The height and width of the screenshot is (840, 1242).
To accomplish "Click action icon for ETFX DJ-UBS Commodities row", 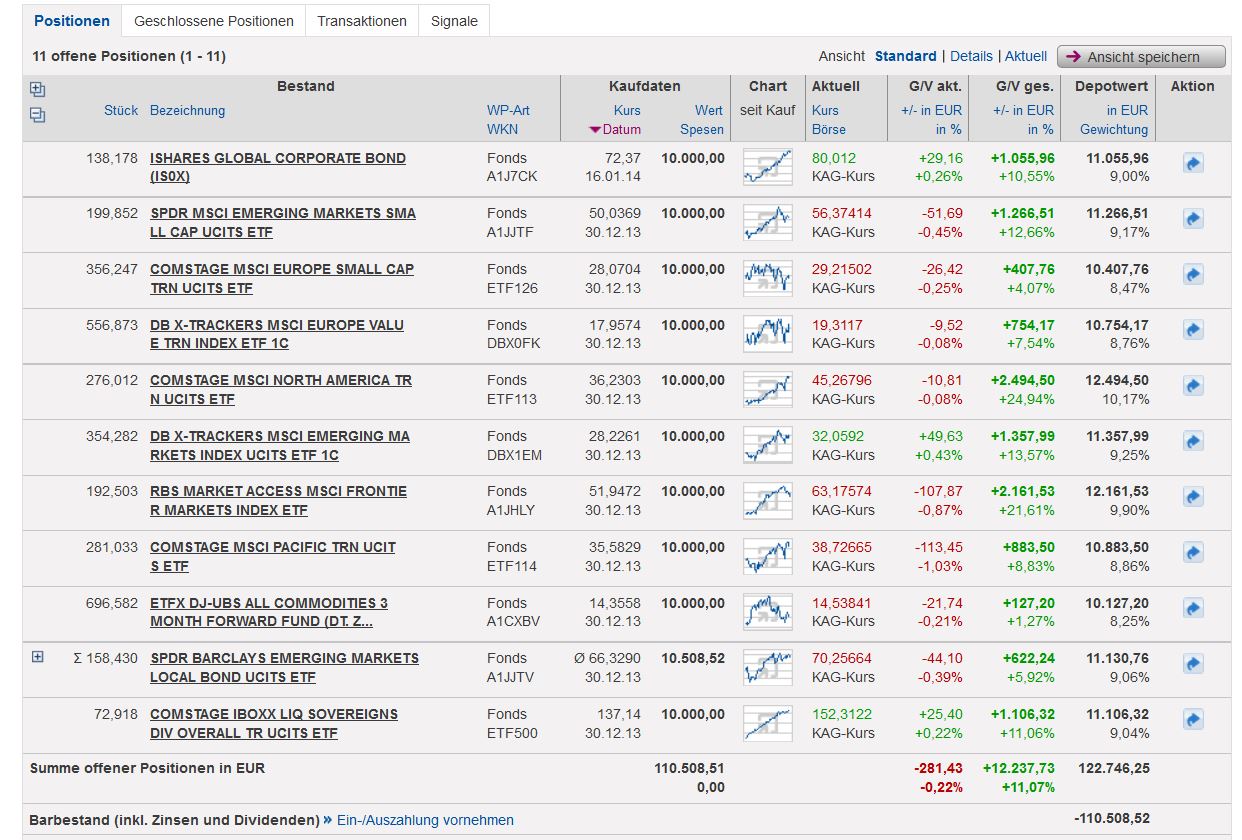I will pos(1193,608).
